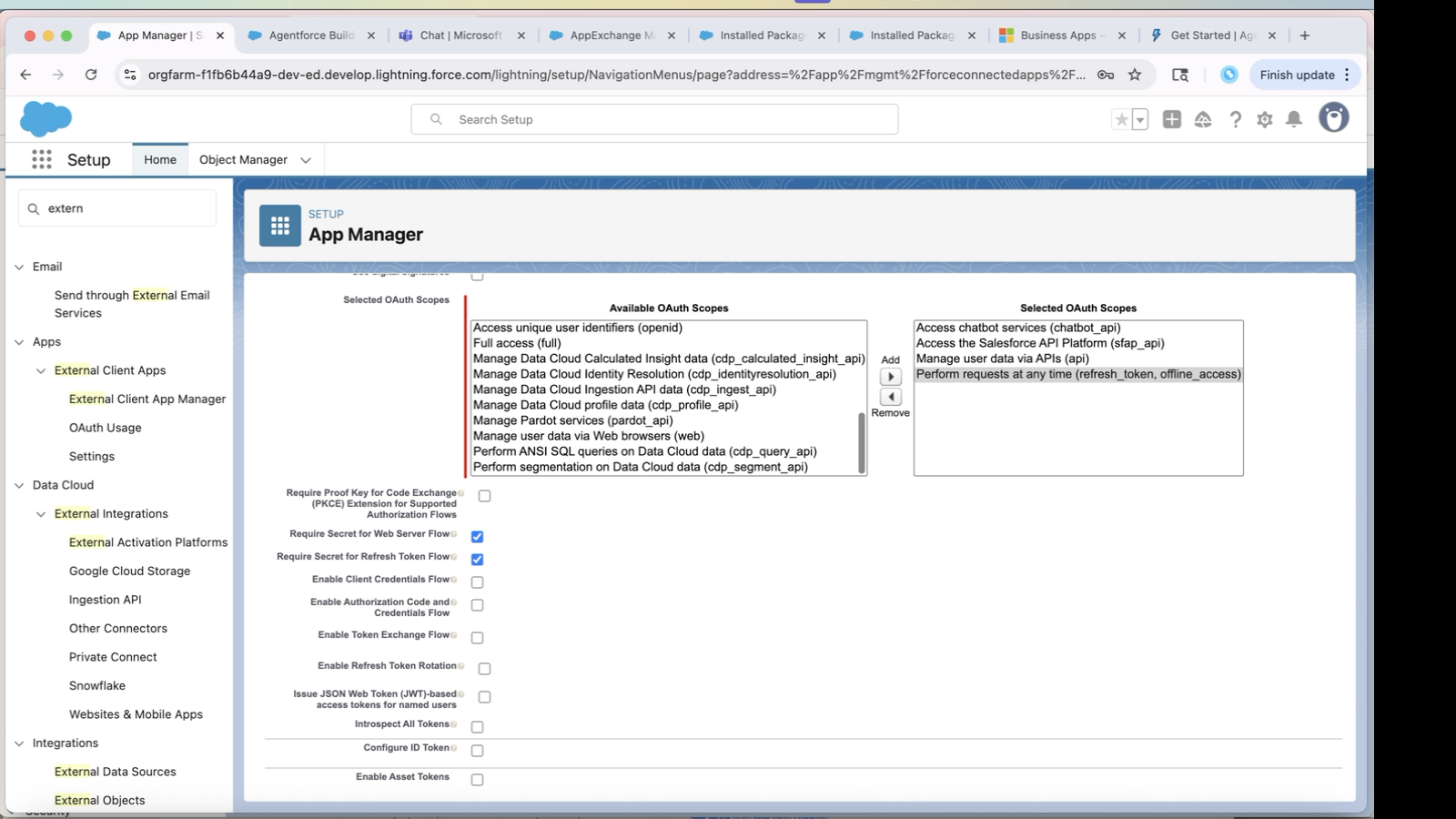This screenshot has width=1456, height=819.
Task: Go forward in browser history
Action: tap(58, 75)
